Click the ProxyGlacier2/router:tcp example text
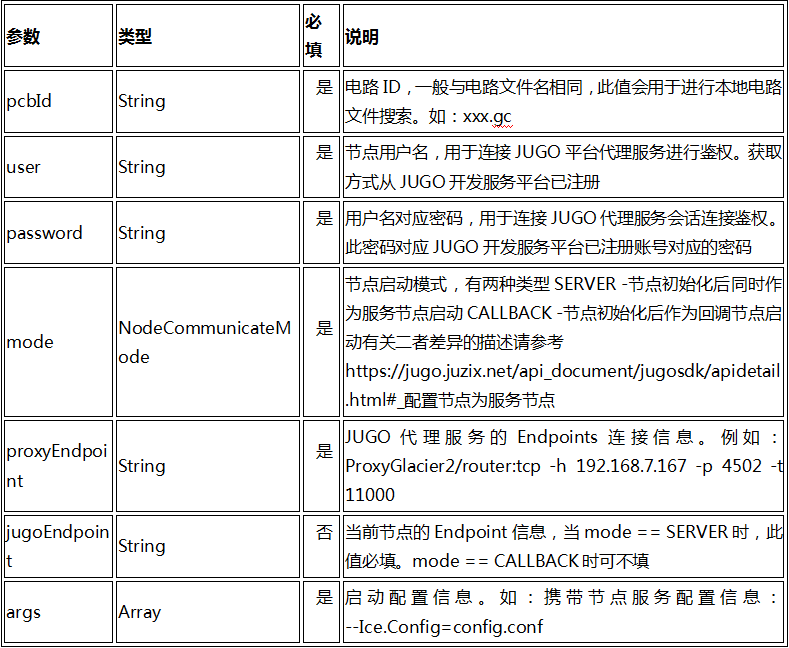The height and width of the screenshot is (648, 789). pos(443,466)
